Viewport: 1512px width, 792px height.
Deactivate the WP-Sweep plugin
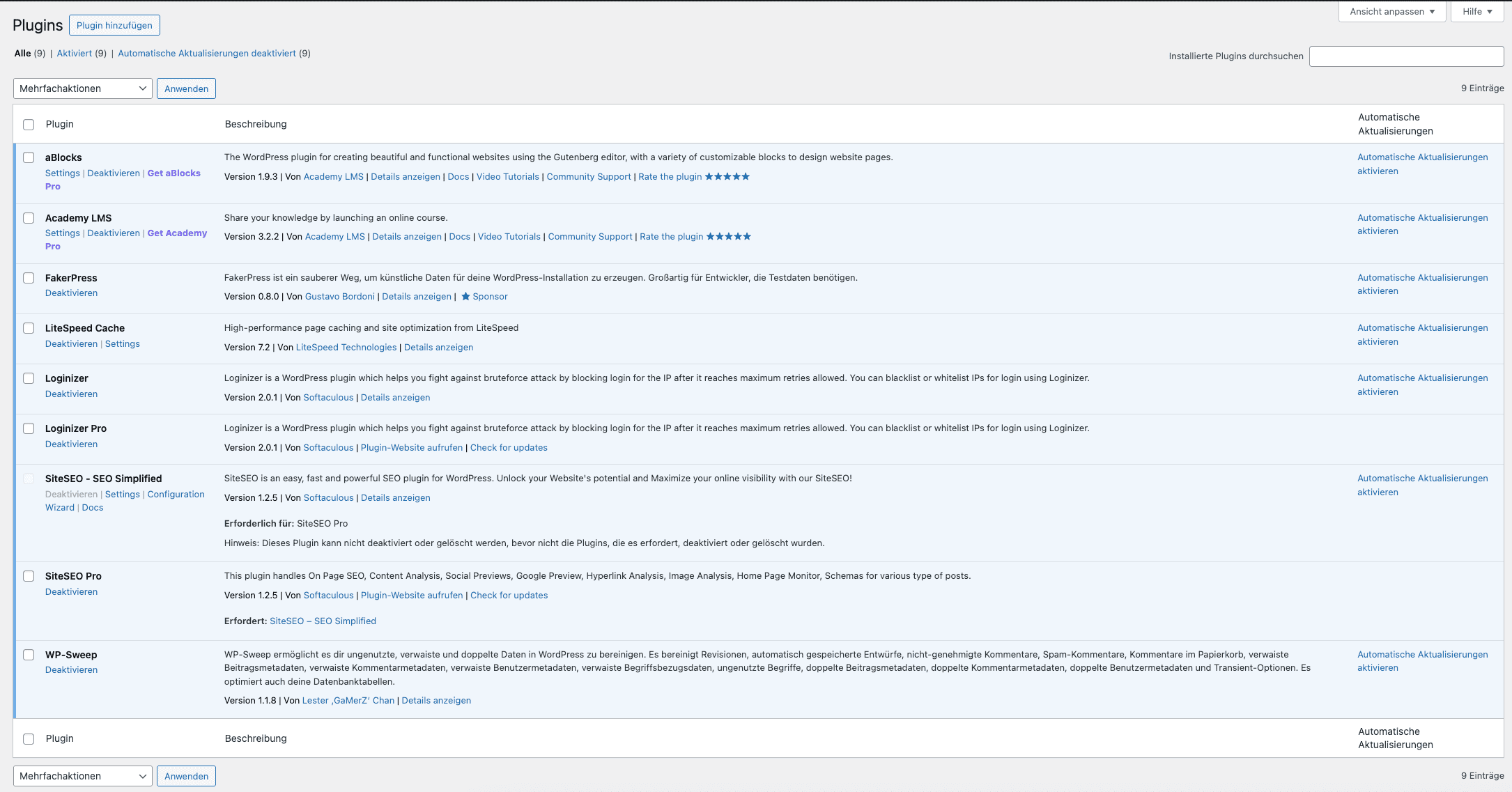click(71, 669)
